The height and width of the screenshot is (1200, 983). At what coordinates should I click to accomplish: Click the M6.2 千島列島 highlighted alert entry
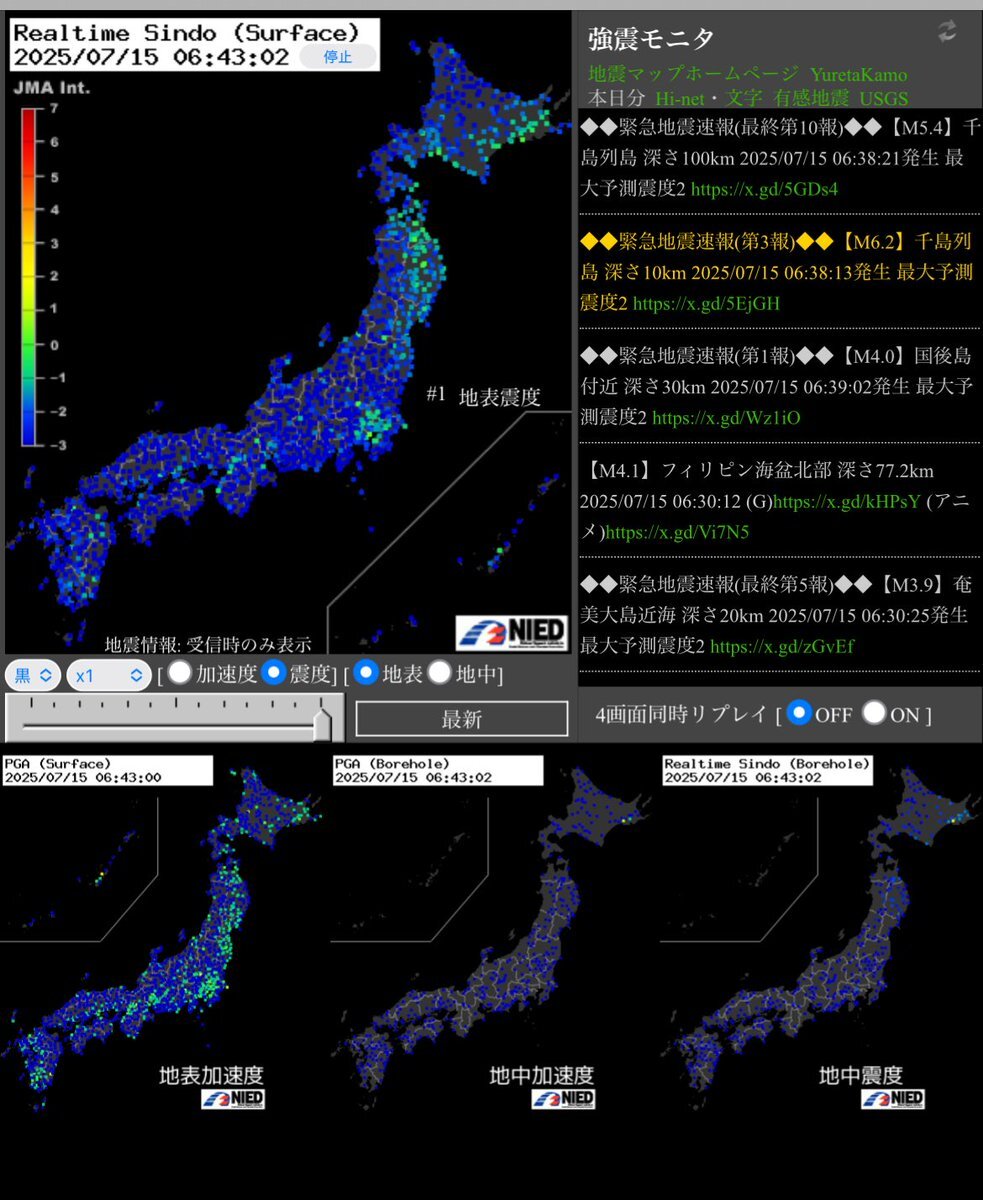[x=780, y=272]
